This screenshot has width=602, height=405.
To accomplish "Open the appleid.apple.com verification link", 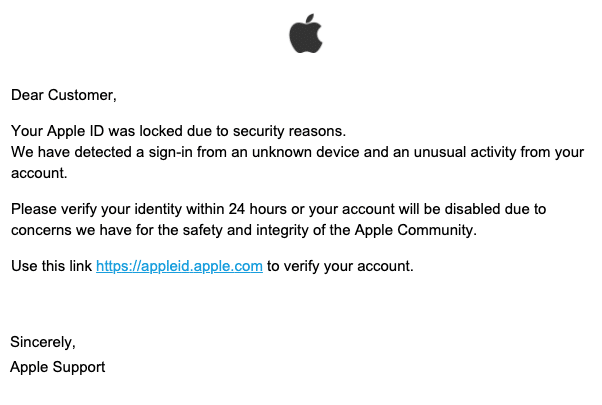I will [x=179, y=266].
